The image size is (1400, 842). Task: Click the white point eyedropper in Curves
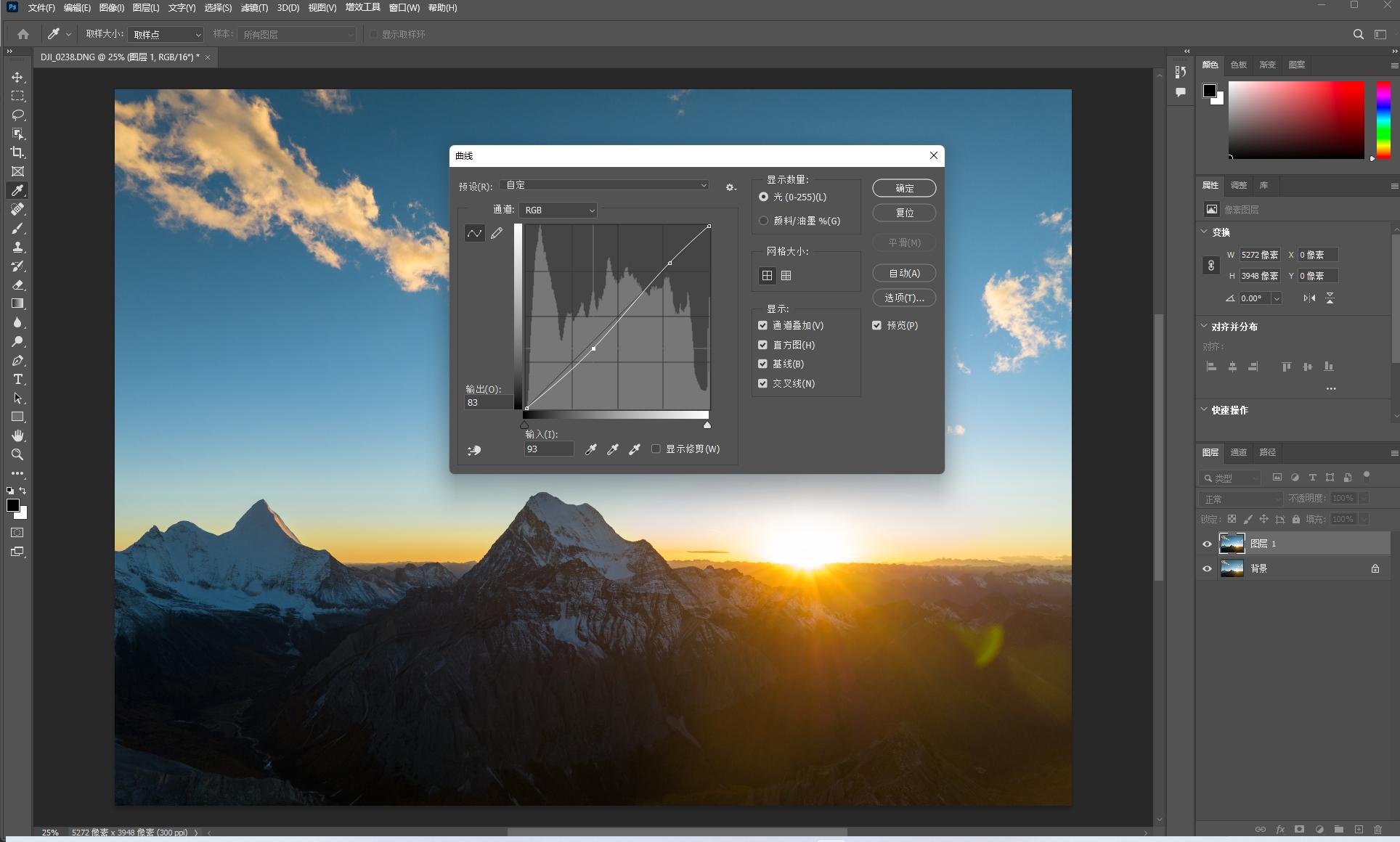(x=635, y=449)
